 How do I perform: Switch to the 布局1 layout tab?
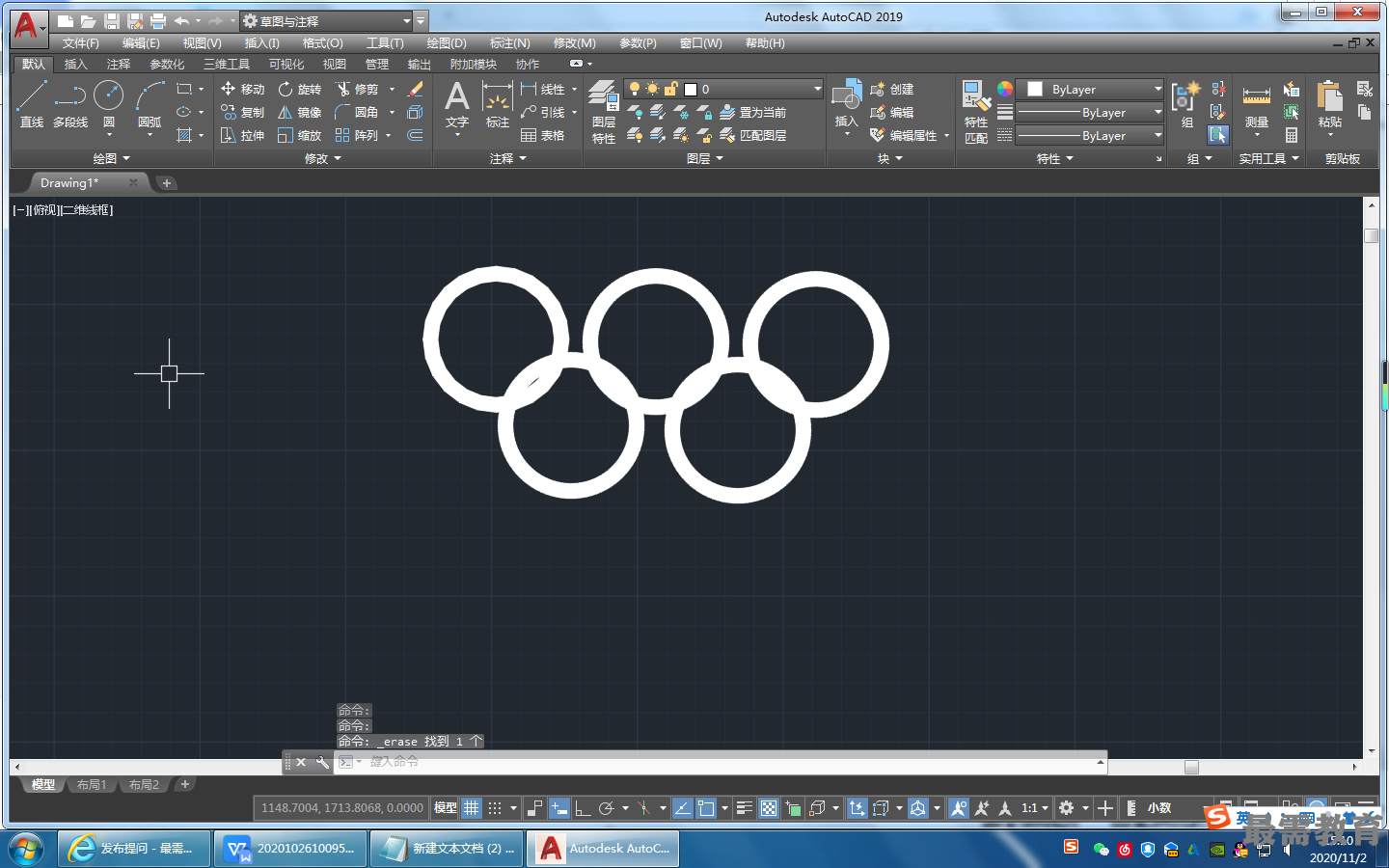coord(92,785)
